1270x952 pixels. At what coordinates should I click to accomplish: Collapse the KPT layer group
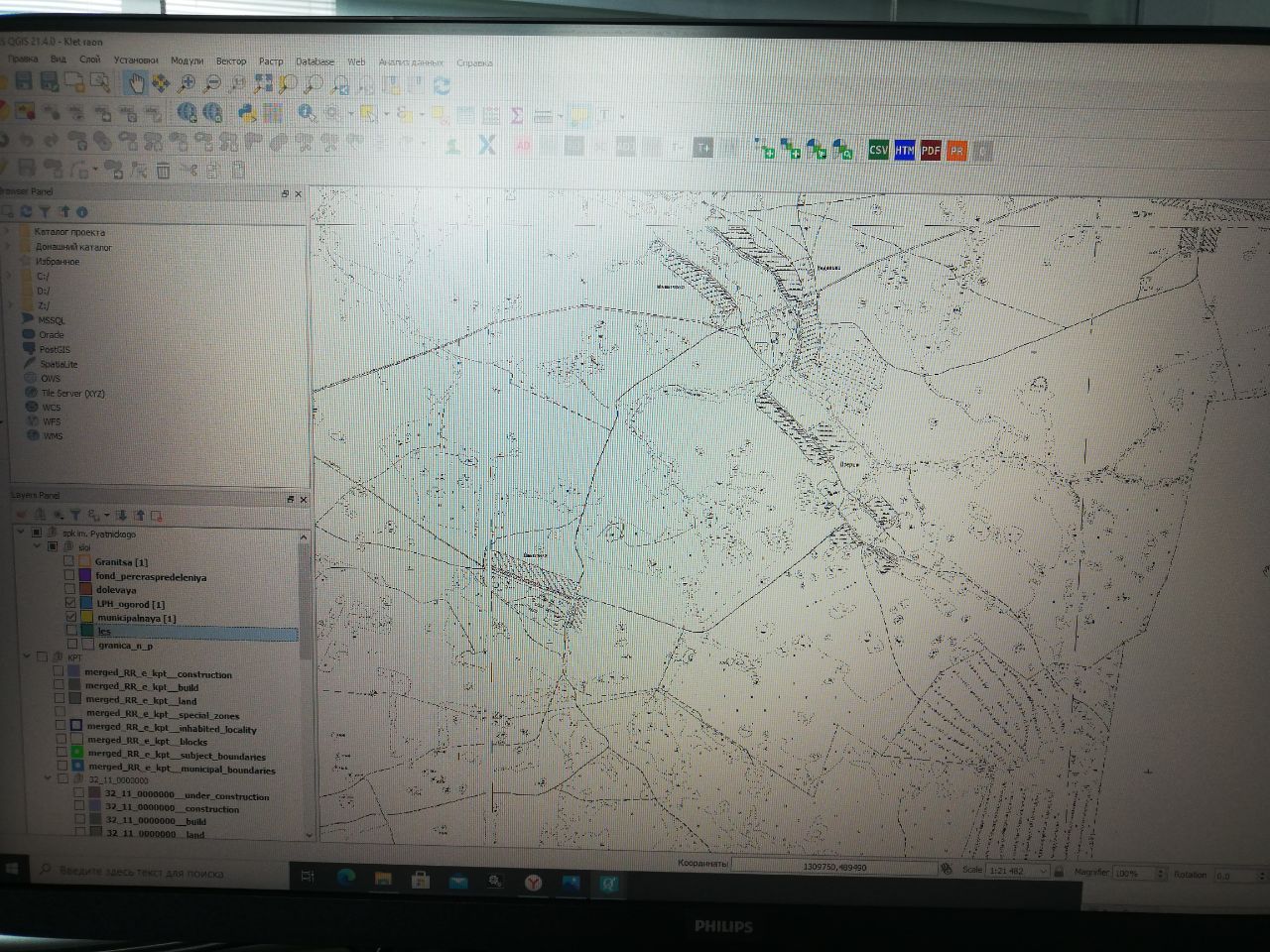pos(27,656)
